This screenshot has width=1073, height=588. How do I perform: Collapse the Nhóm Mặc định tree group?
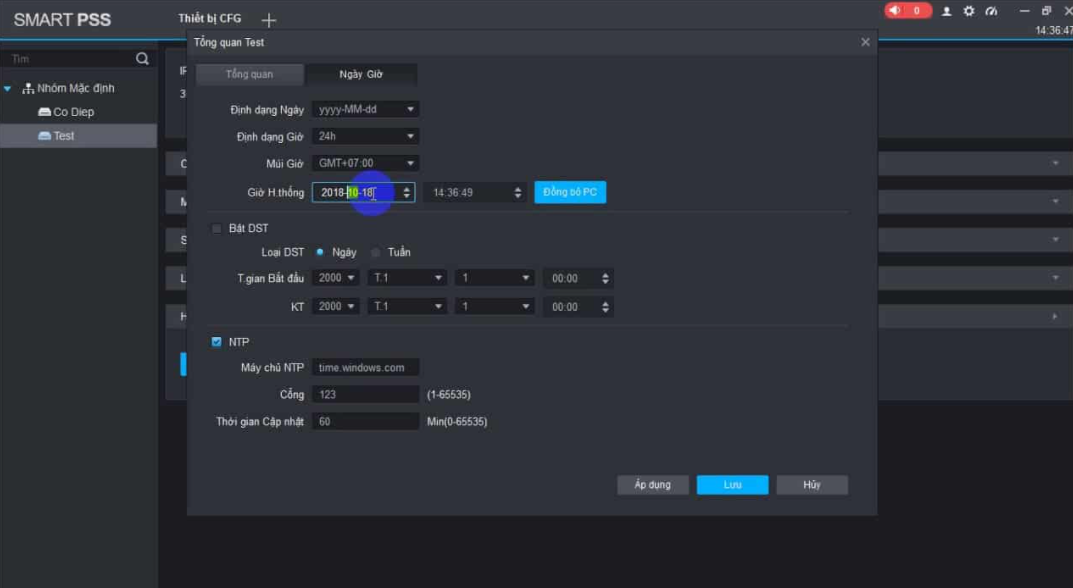point(8,89)
